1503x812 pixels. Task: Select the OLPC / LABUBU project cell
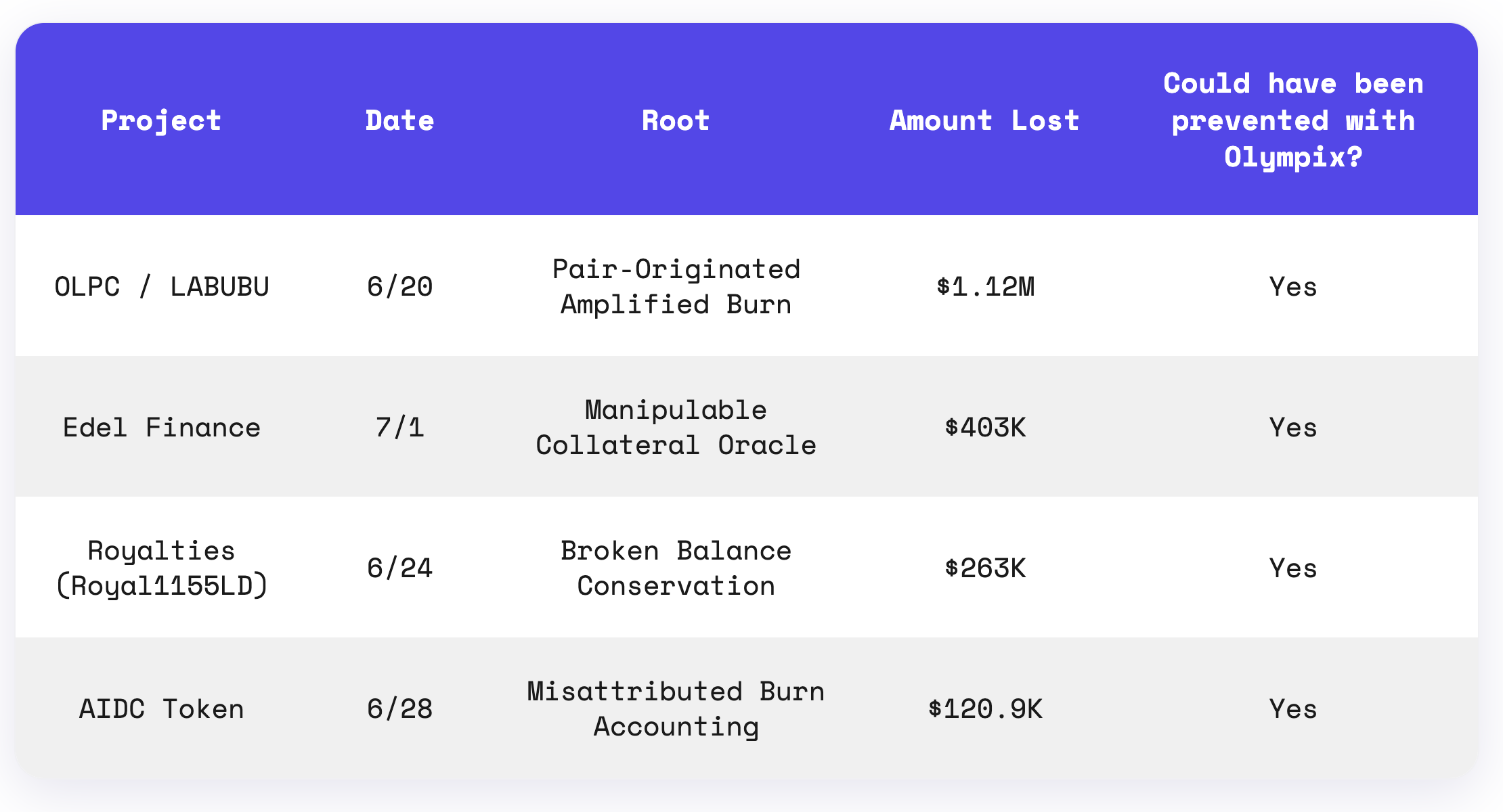click(162, 287)
